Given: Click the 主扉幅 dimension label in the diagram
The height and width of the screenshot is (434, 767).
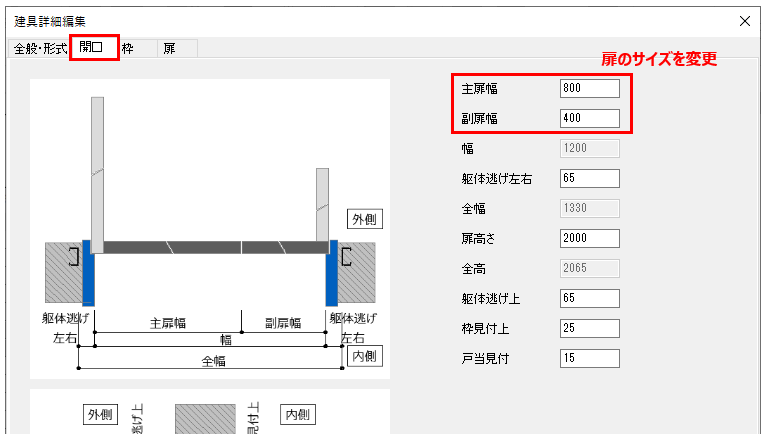Looking at the screenshot, I should pyautogui.click(x=168, y=323).
